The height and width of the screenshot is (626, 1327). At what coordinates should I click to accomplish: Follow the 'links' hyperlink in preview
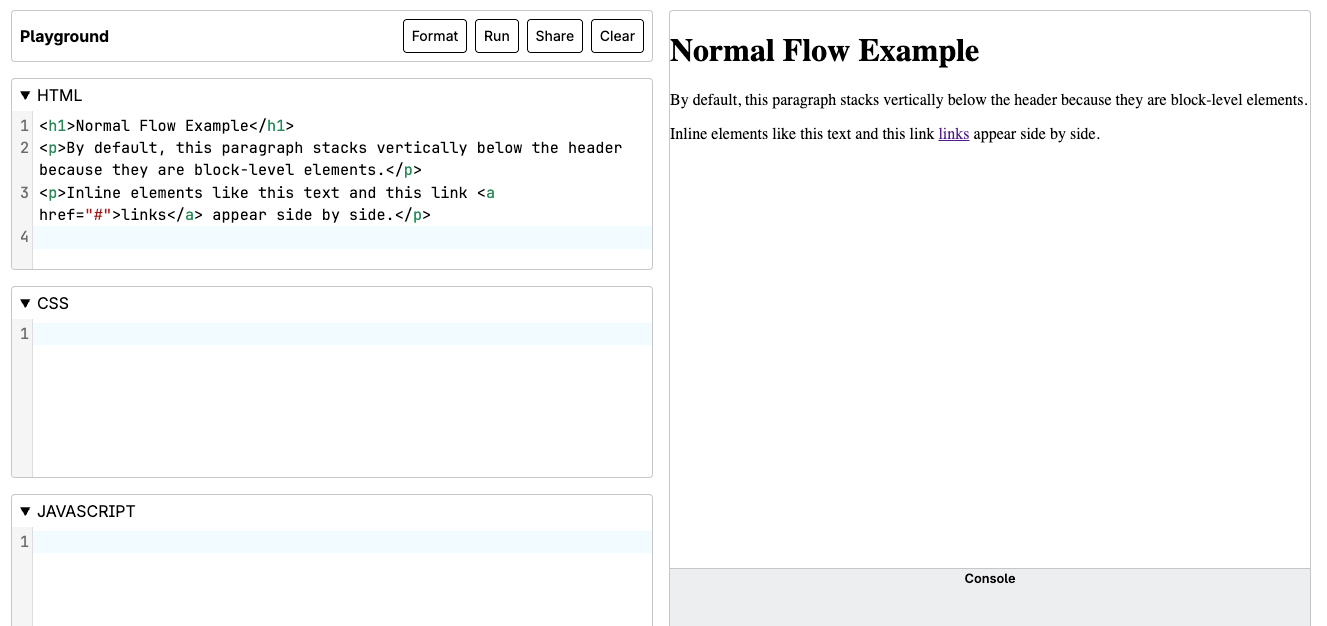953,134
